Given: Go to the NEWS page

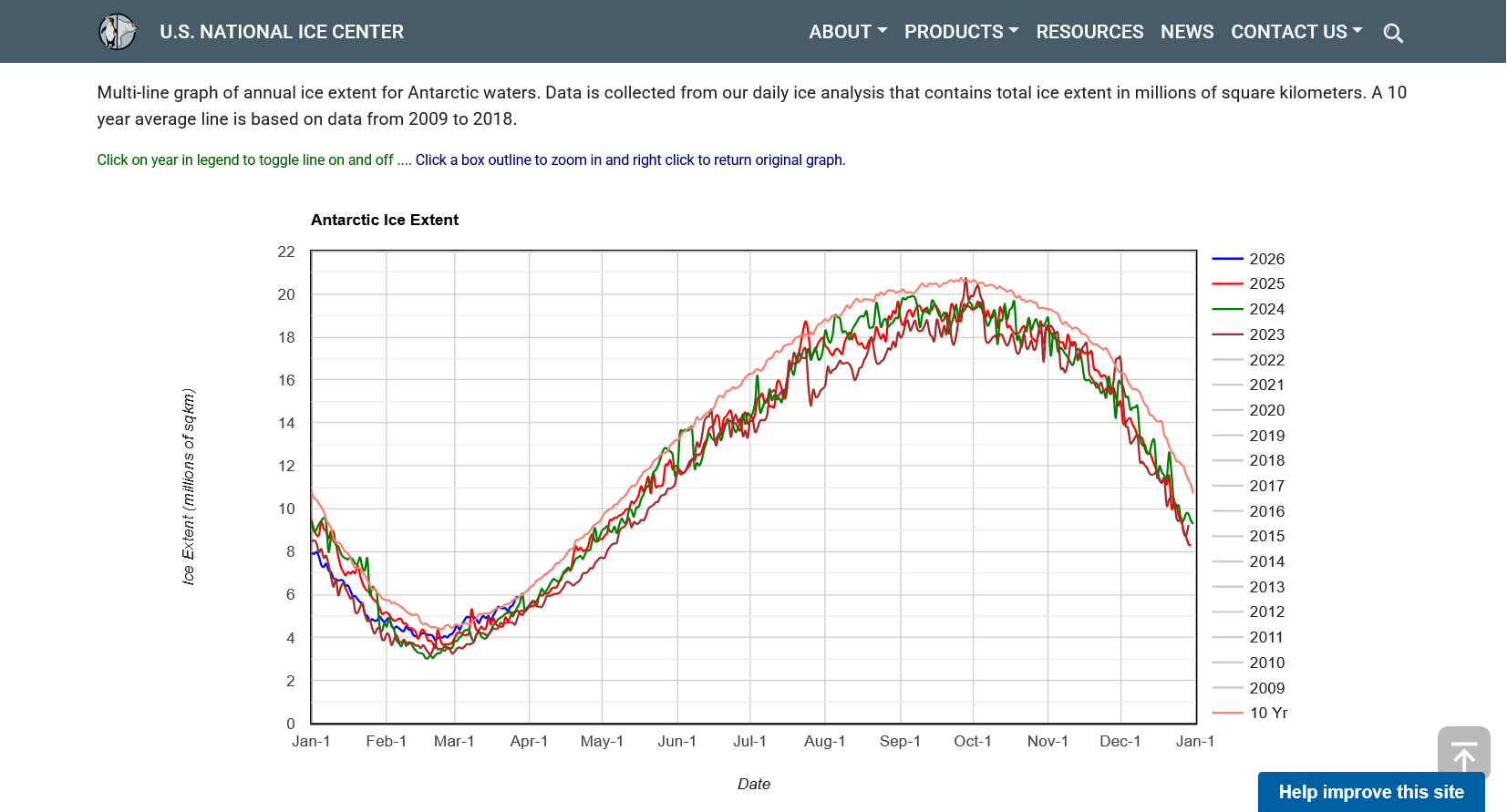Looking at the screenshot, I should 1187,32.
